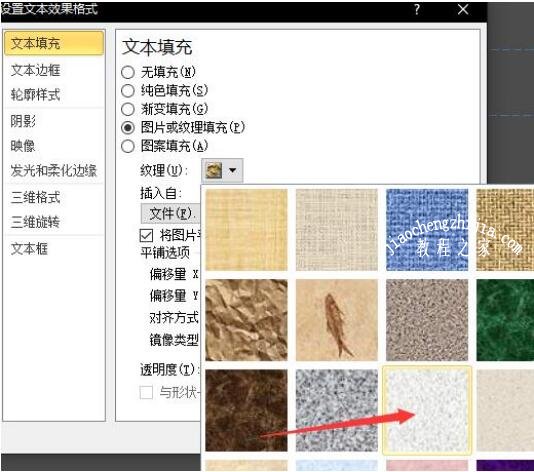Choose the 无填充 radio option
The width and height of the screenshot is (534, 472).
click(x=128, y=72)
